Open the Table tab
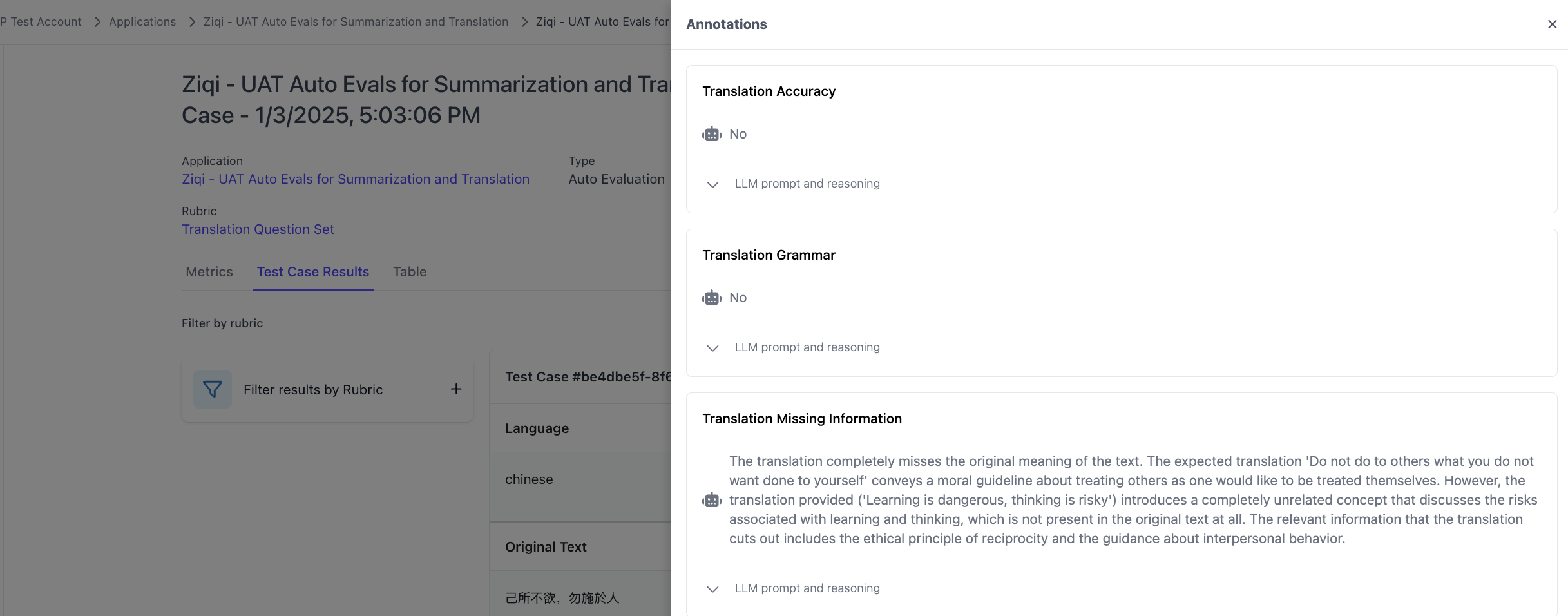The width and height of the screenshot is (1568, 616). click(410, 272)
